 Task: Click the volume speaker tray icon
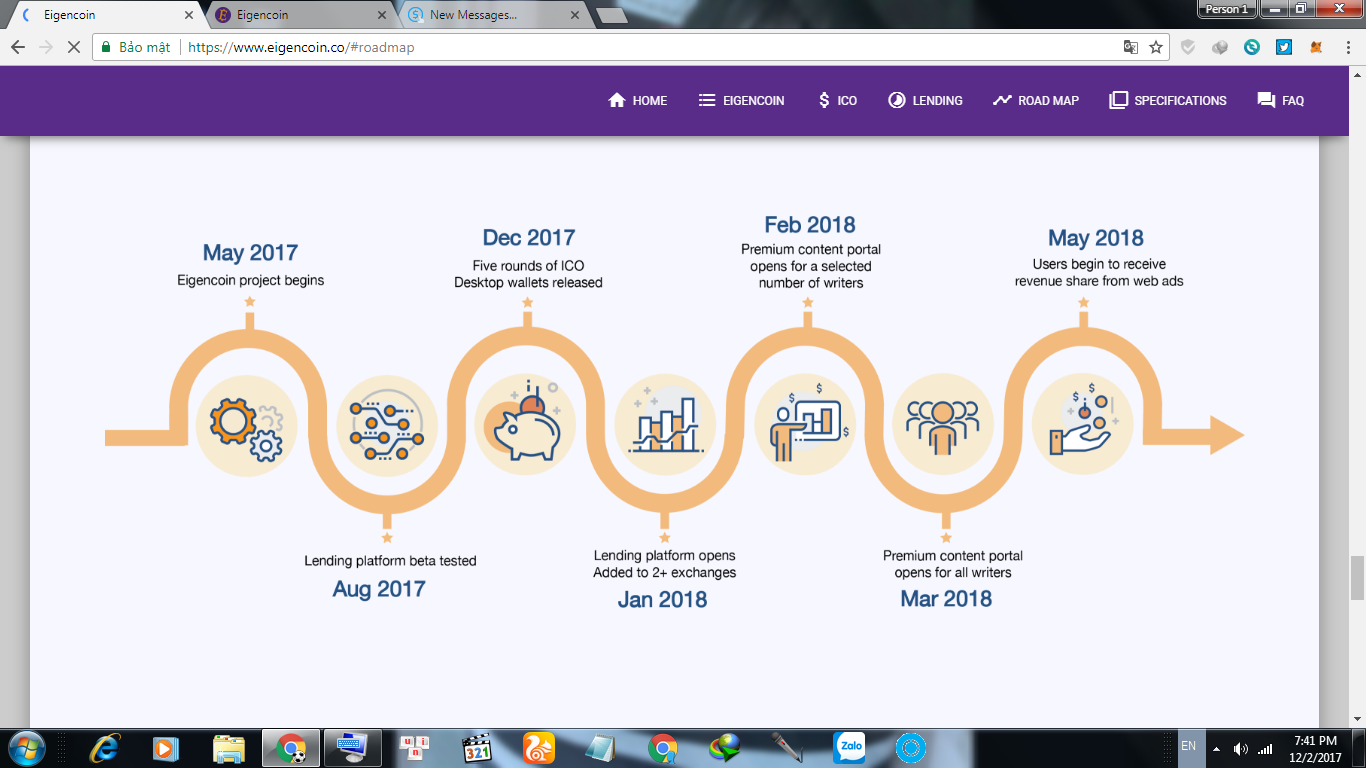pyautogui.click(x=1241, y=748)
